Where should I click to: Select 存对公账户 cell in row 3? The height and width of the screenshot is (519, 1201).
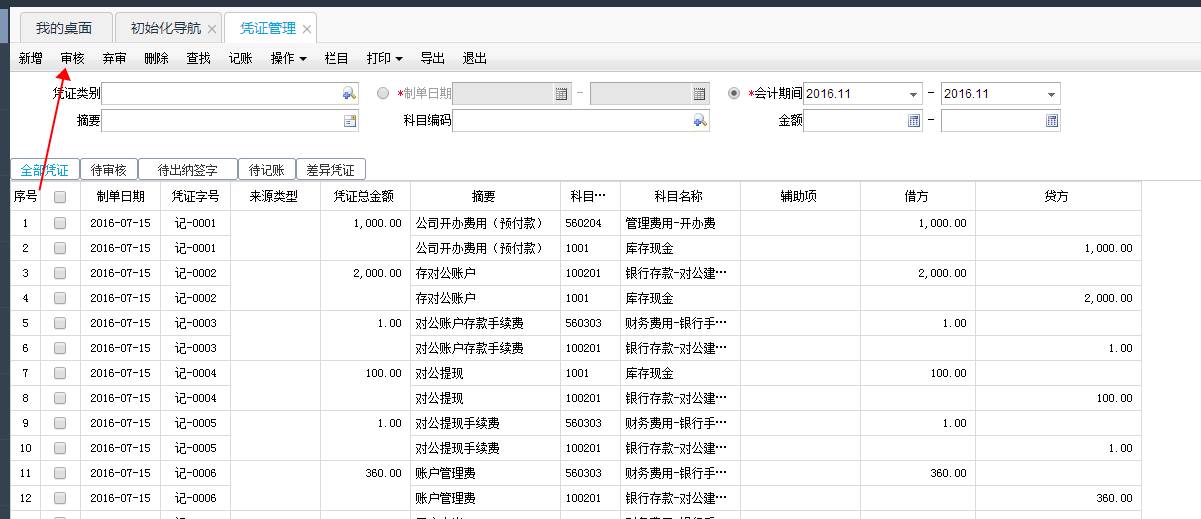click(485, 273)
